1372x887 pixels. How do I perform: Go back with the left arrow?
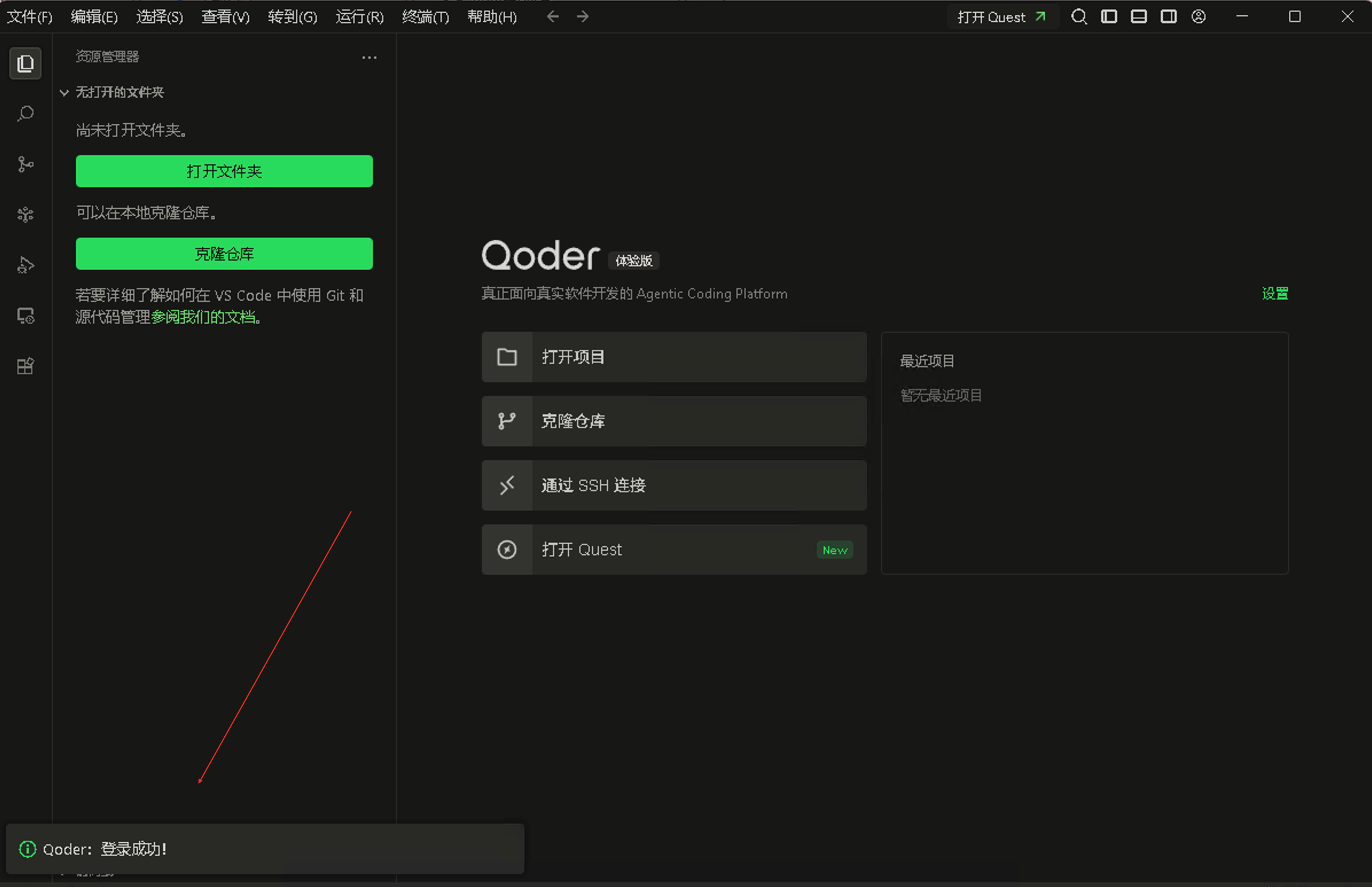[553, 17]
